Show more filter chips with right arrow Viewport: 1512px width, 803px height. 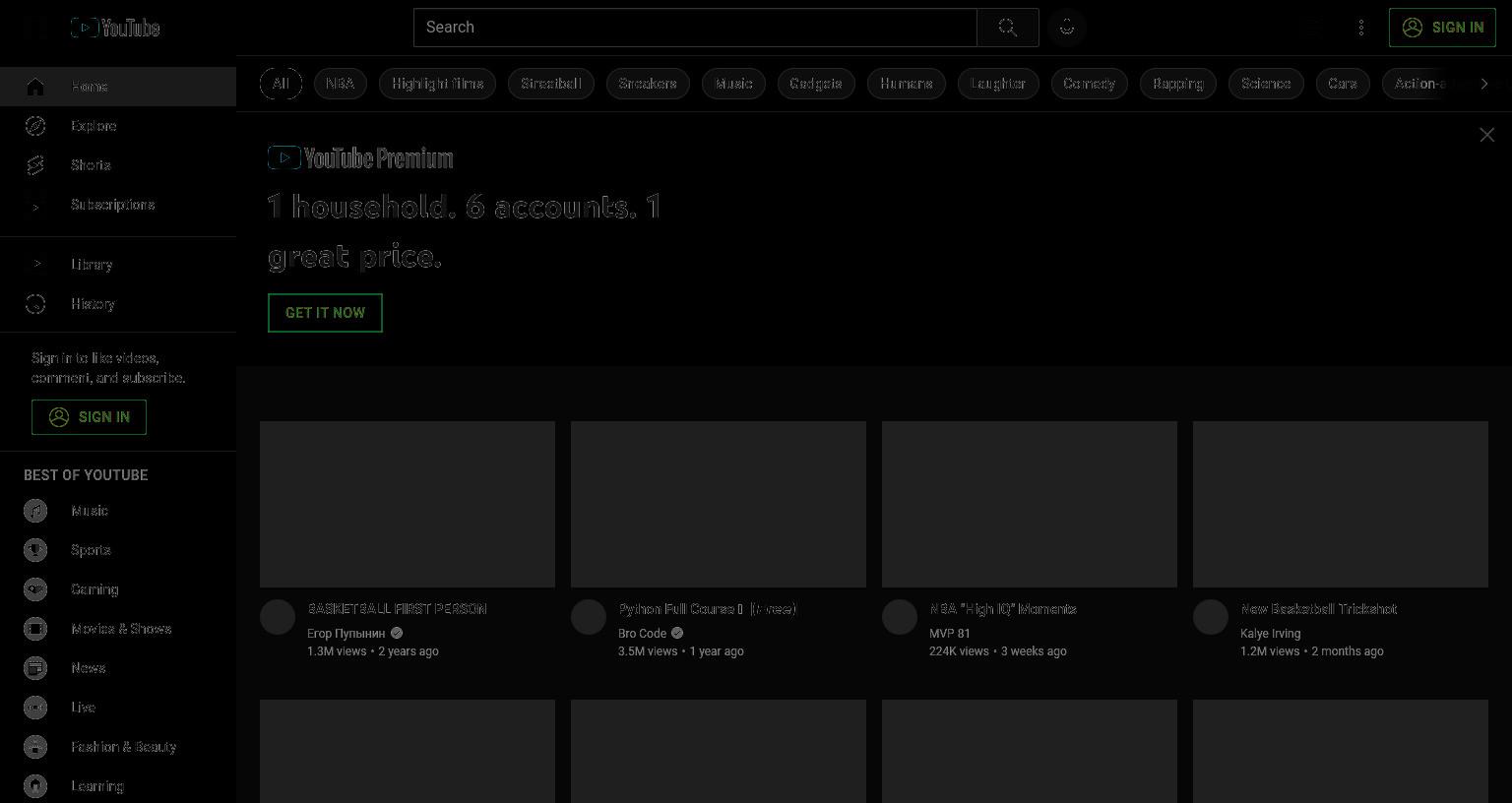(1484, 84)
